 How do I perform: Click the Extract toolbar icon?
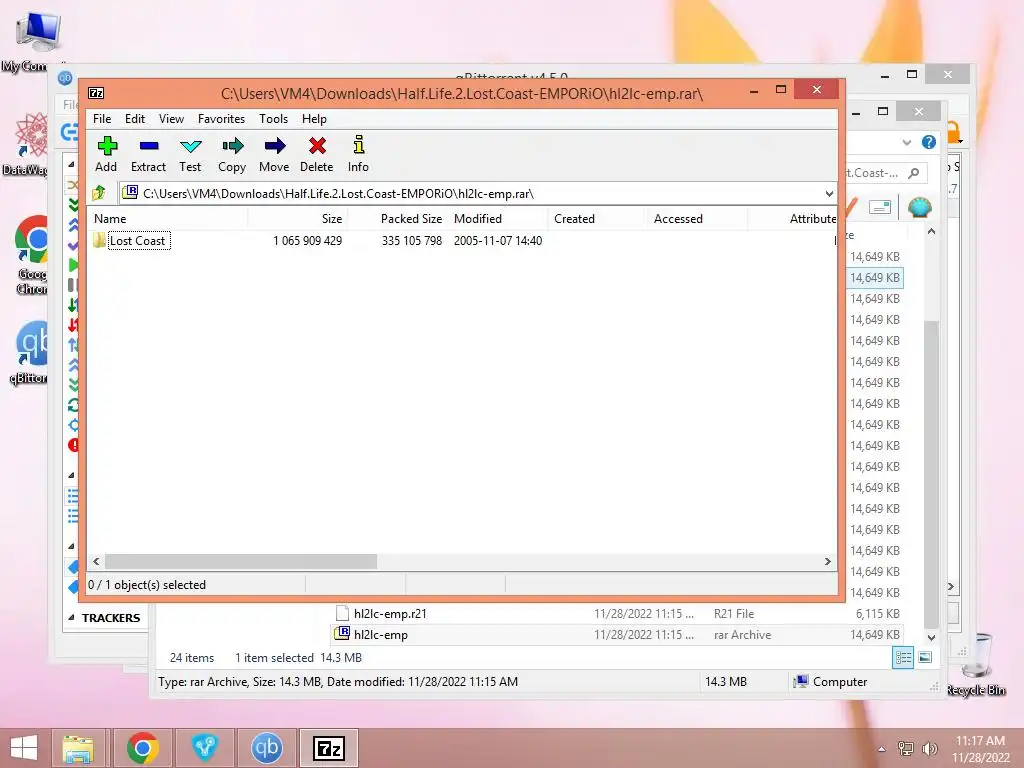pyautogui.click(x=148, y=154)
